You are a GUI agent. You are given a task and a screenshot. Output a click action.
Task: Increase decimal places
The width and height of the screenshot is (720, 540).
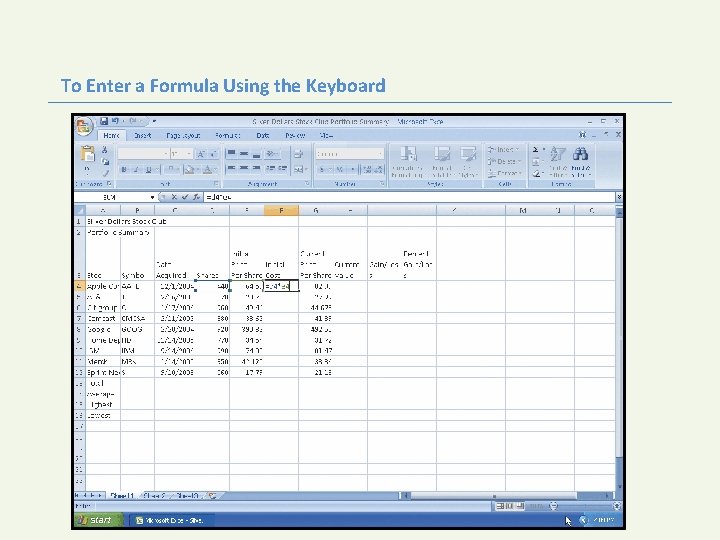[367, 170]
